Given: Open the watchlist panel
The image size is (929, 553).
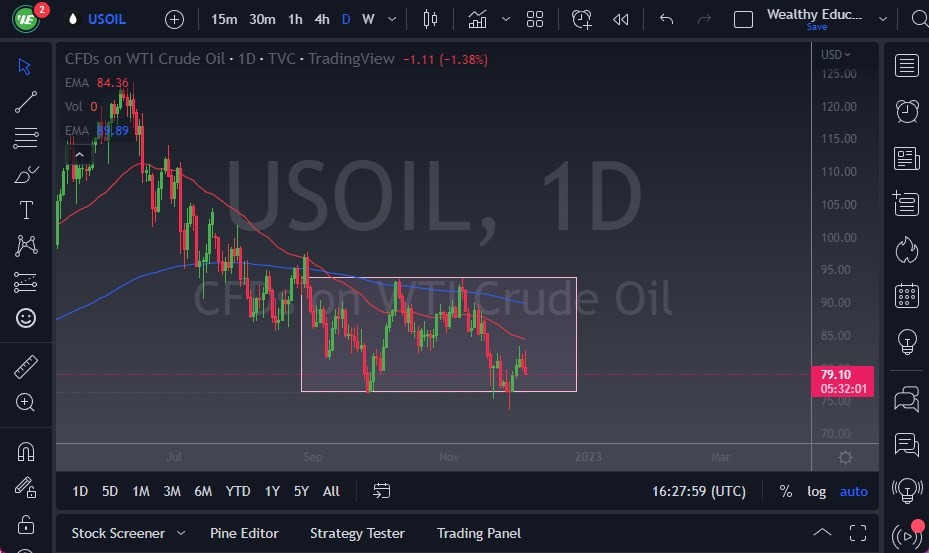Looking at the screenshot, I should pyautogui.click(x=906, y=65).
